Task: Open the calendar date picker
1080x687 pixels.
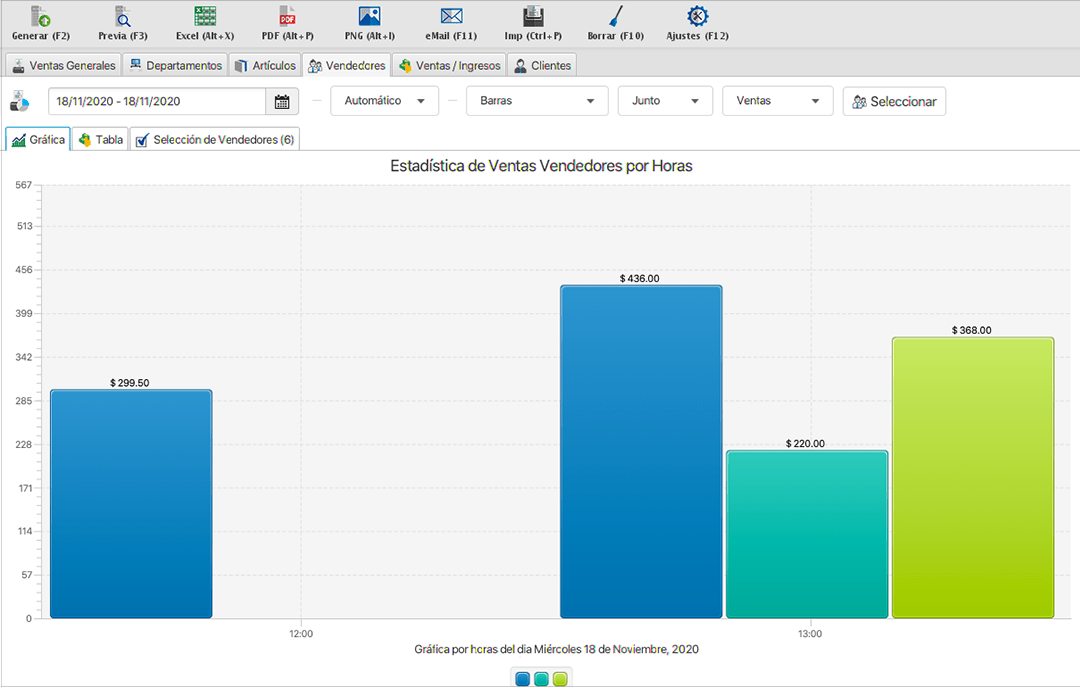Action: (282, 102)
